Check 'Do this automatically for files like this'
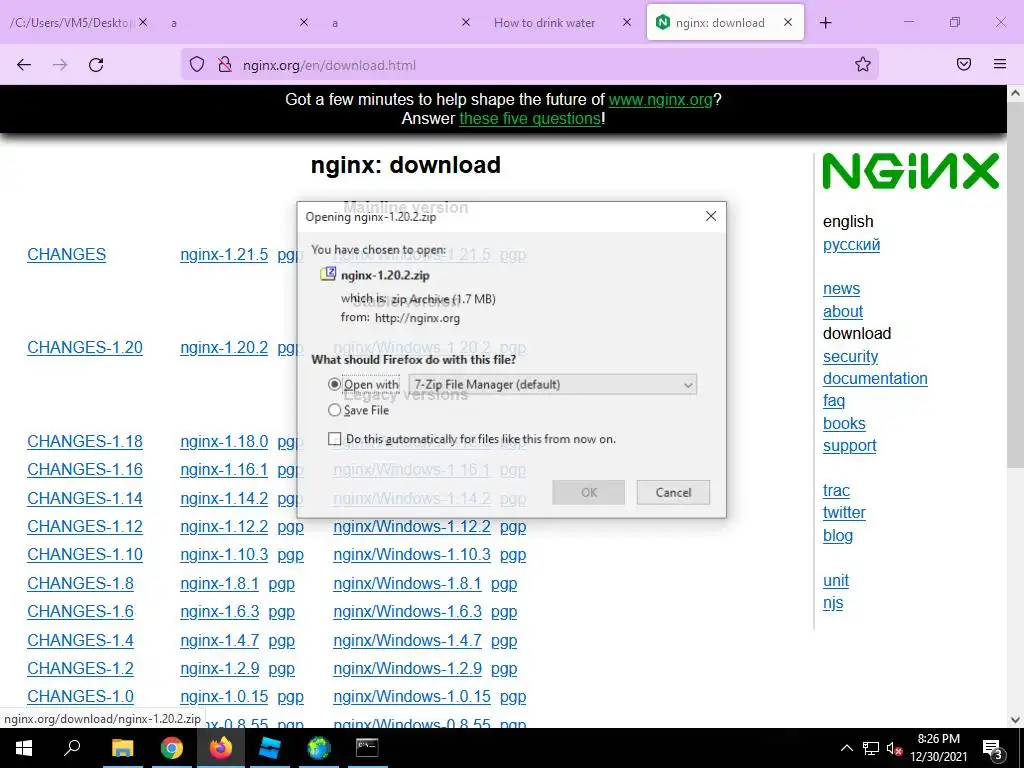Viewport: 1024px width, 768px height. 334,439
